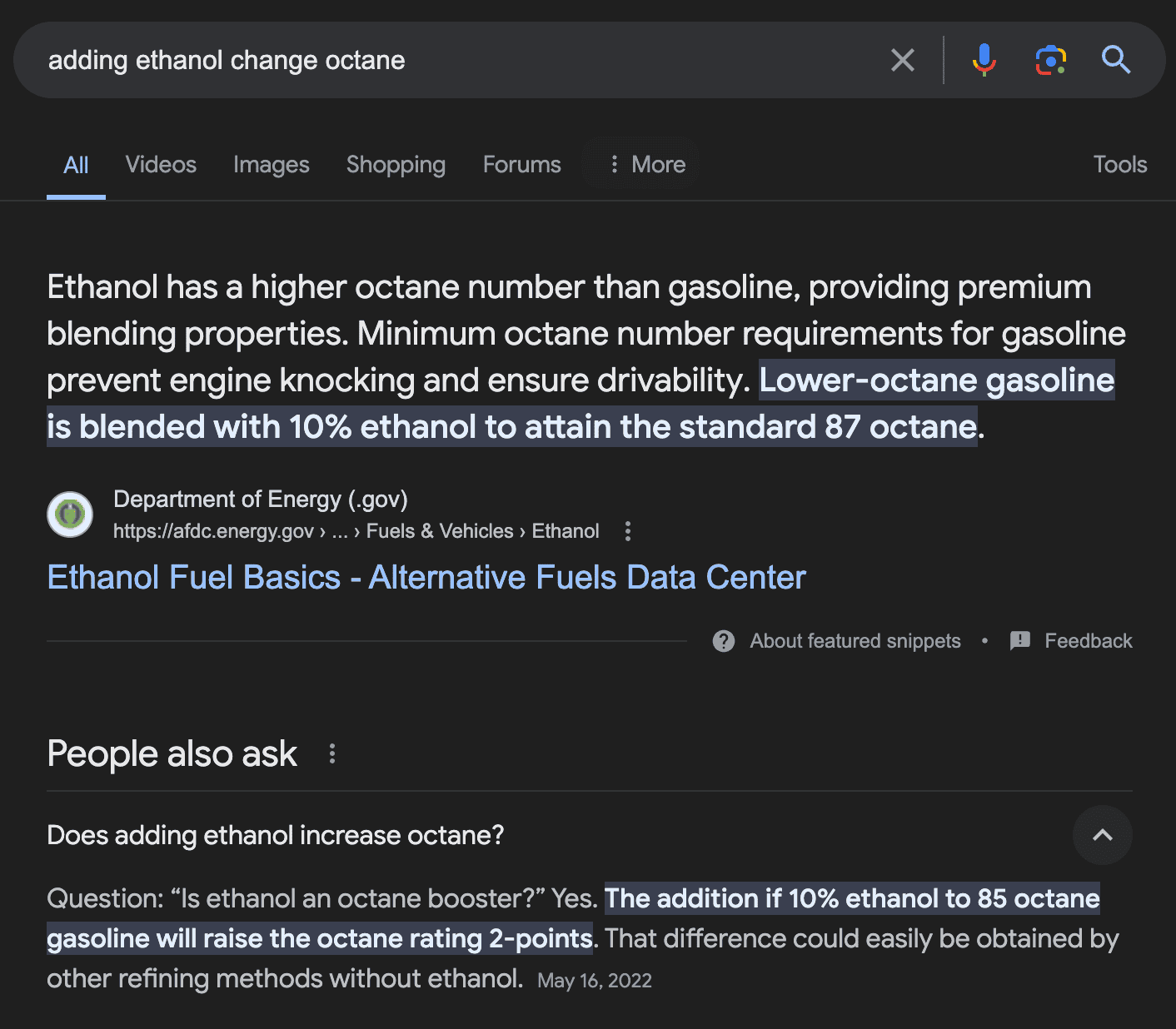
Task: Click the feedback speech bubble icon
Action: tap(1020, 641)
